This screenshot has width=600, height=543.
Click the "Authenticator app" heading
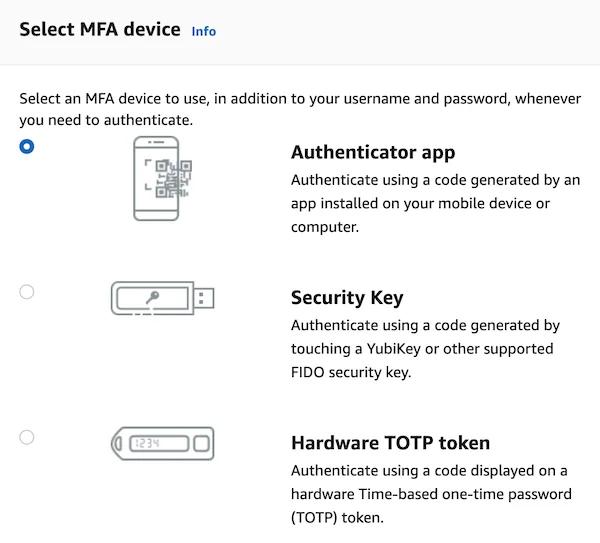(x=372, y=152)
